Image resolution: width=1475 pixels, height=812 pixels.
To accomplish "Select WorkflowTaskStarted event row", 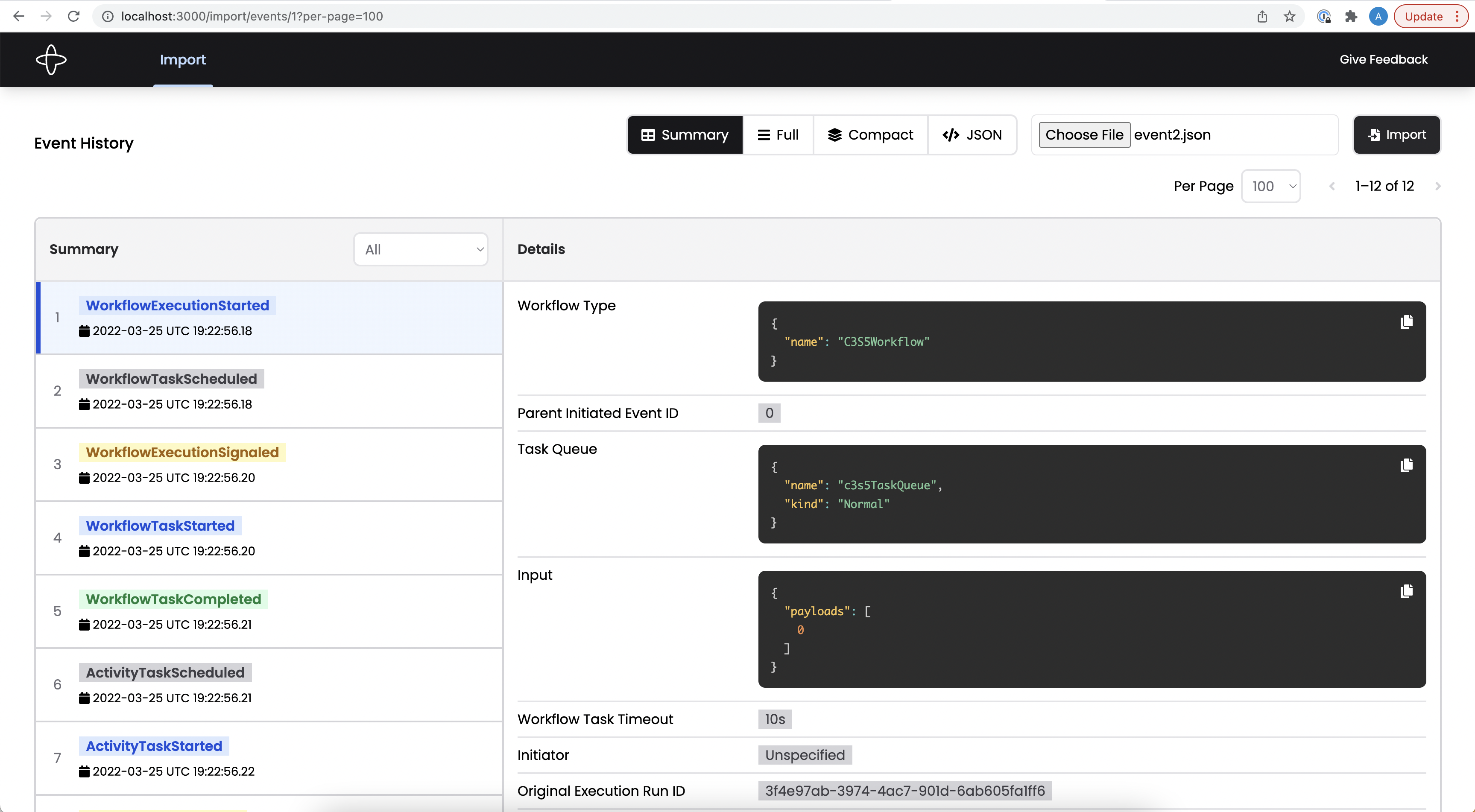I will [x=269, y=538].
